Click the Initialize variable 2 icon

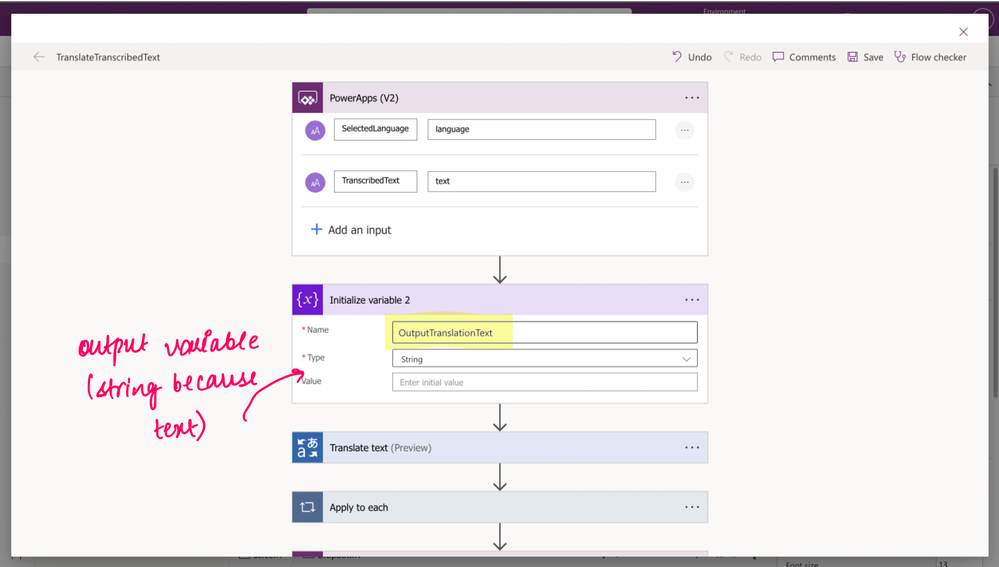point(308,299)
